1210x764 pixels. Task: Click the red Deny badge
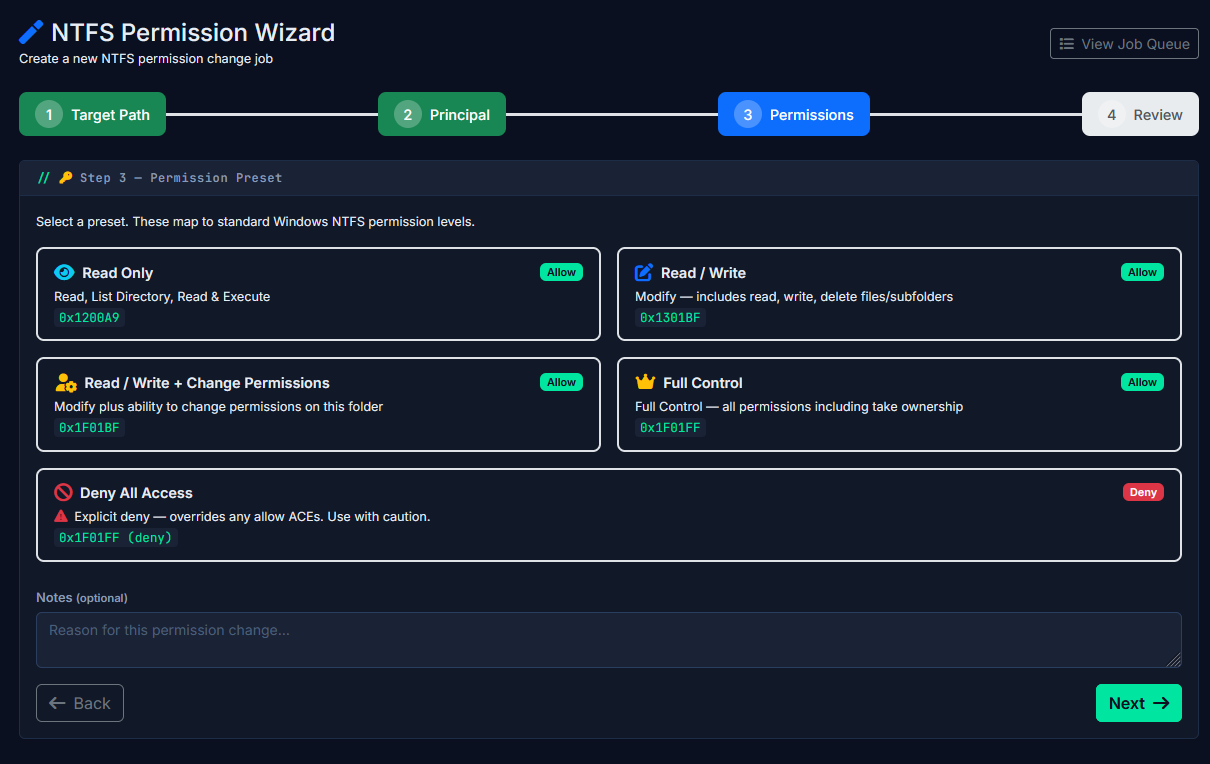[1143, 492]
